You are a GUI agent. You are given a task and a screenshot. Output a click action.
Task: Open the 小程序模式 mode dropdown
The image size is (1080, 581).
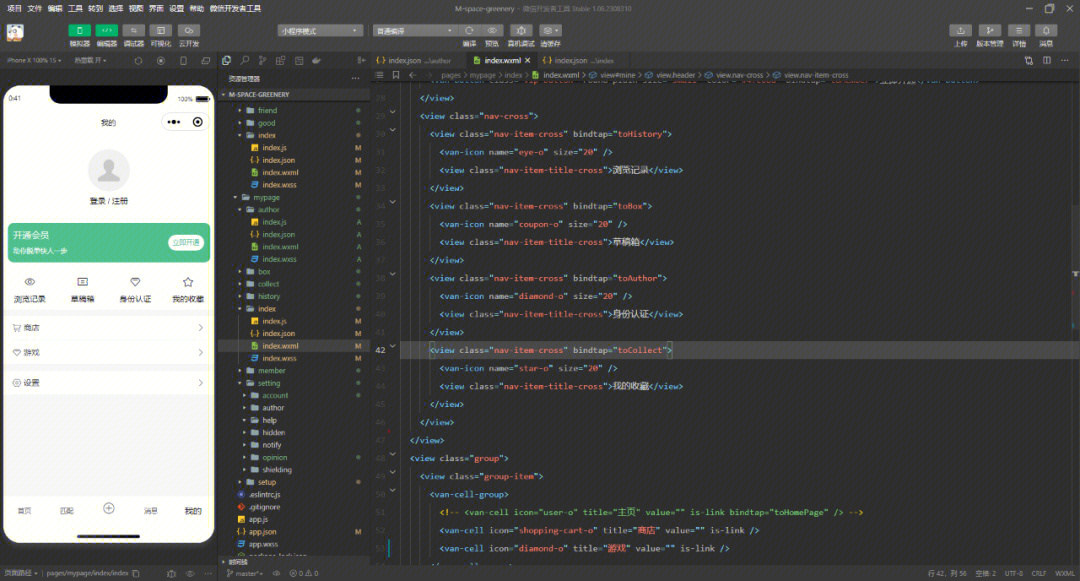pos(320,31)
